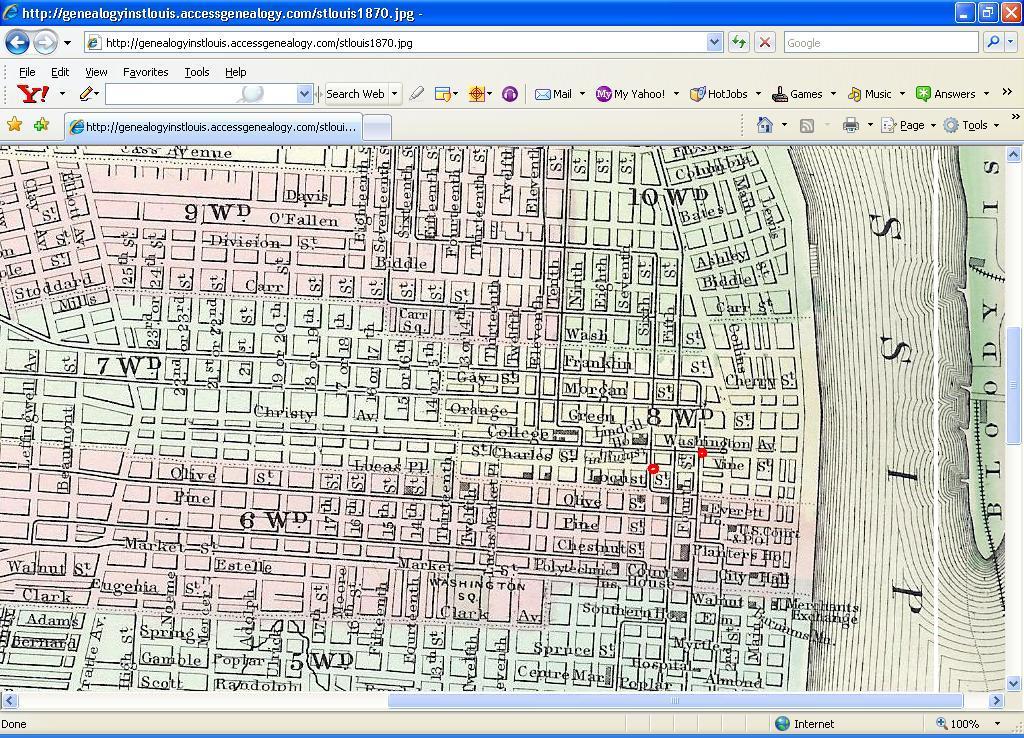The width and height of the screenshot is (1024, 738).
Task: Open the zoom level dropdown arrow
Action: 997,724
